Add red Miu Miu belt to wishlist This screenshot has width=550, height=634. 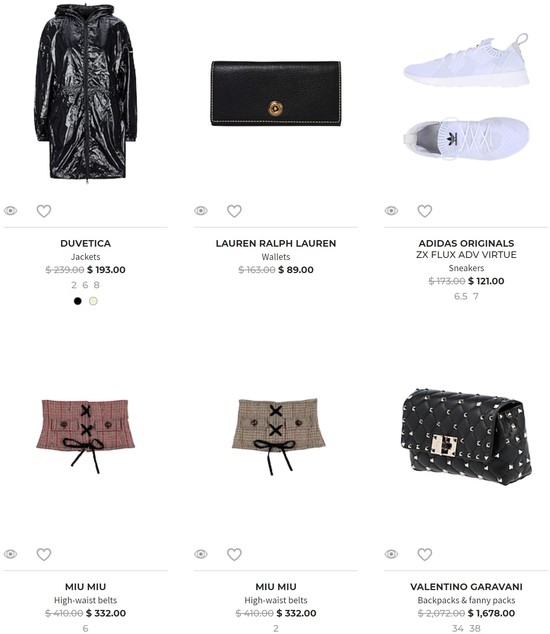pyautogui.click(x=44, y=554)
